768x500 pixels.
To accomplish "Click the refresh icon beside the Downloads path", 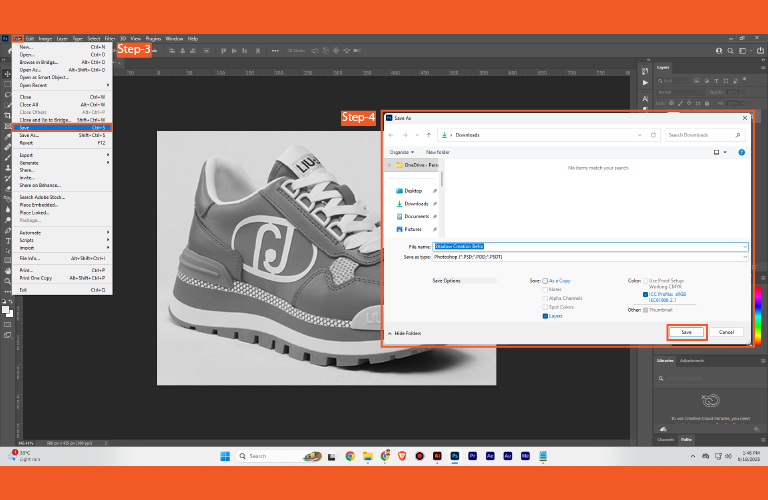I will coord(654,135).
